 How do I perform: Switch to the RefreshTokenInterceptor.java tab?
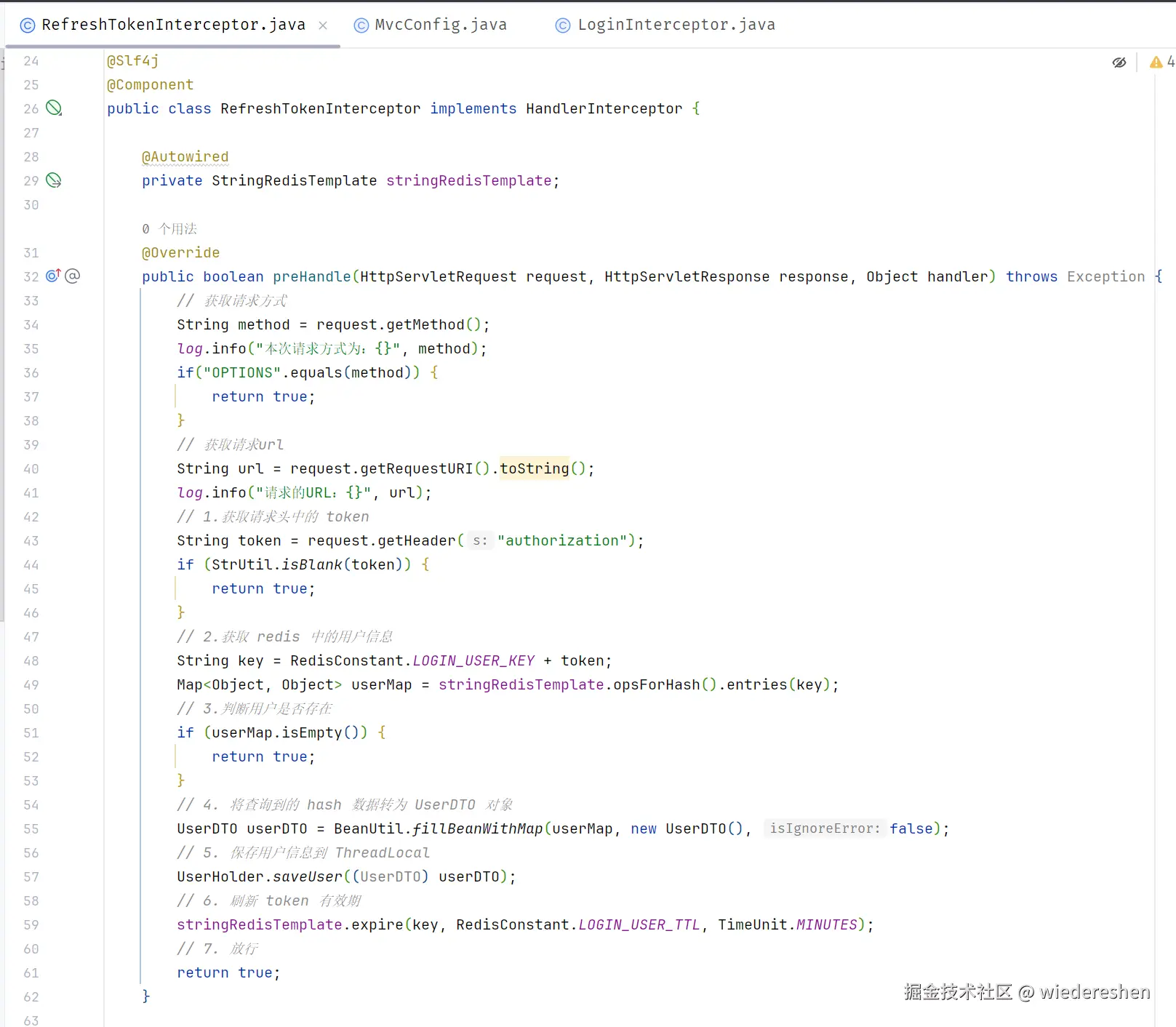coord(173,25)
